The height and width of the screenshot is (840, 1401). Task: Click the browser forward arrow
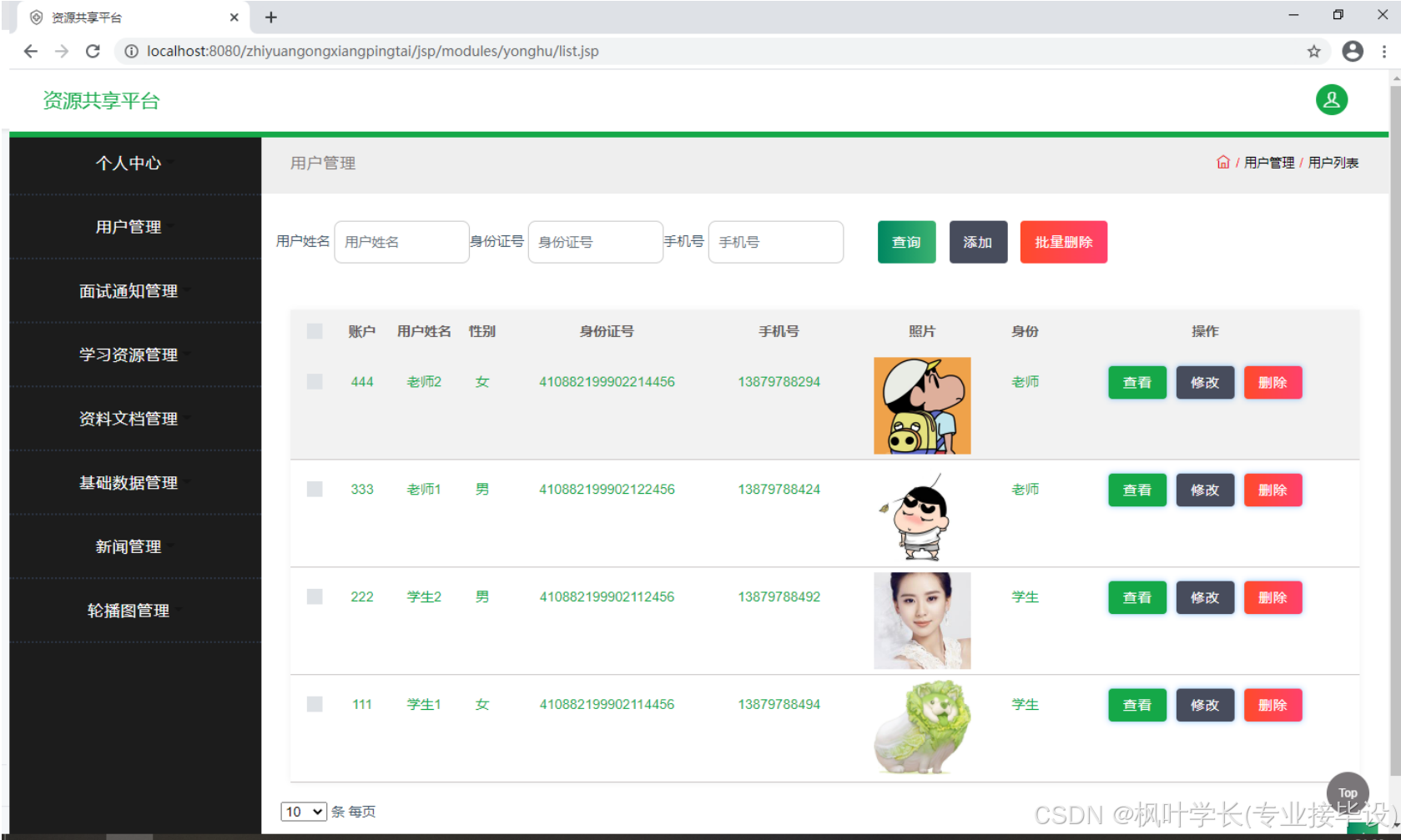coord(62,51)
